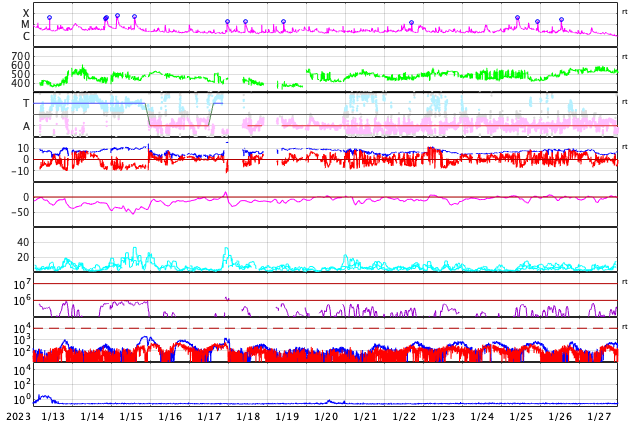Click the 'C' flare class axis label

point(26,36)
